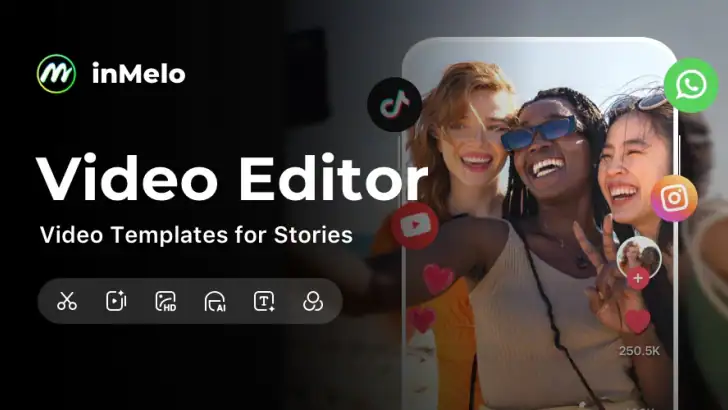
Task: Tap the Instagram gradient icon
Action: pyautogui.click(x=674, y=198)
